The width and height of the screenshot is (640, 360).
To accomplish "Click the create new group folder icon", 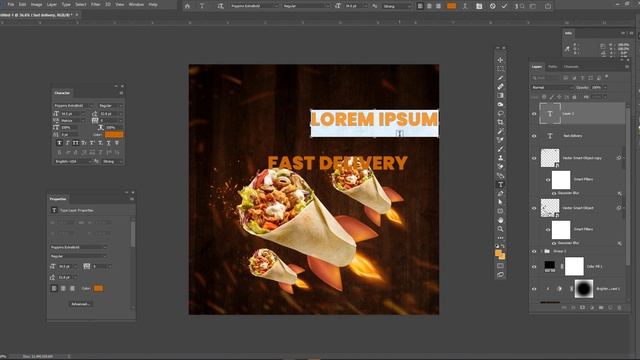I will [x=601, y=307].
